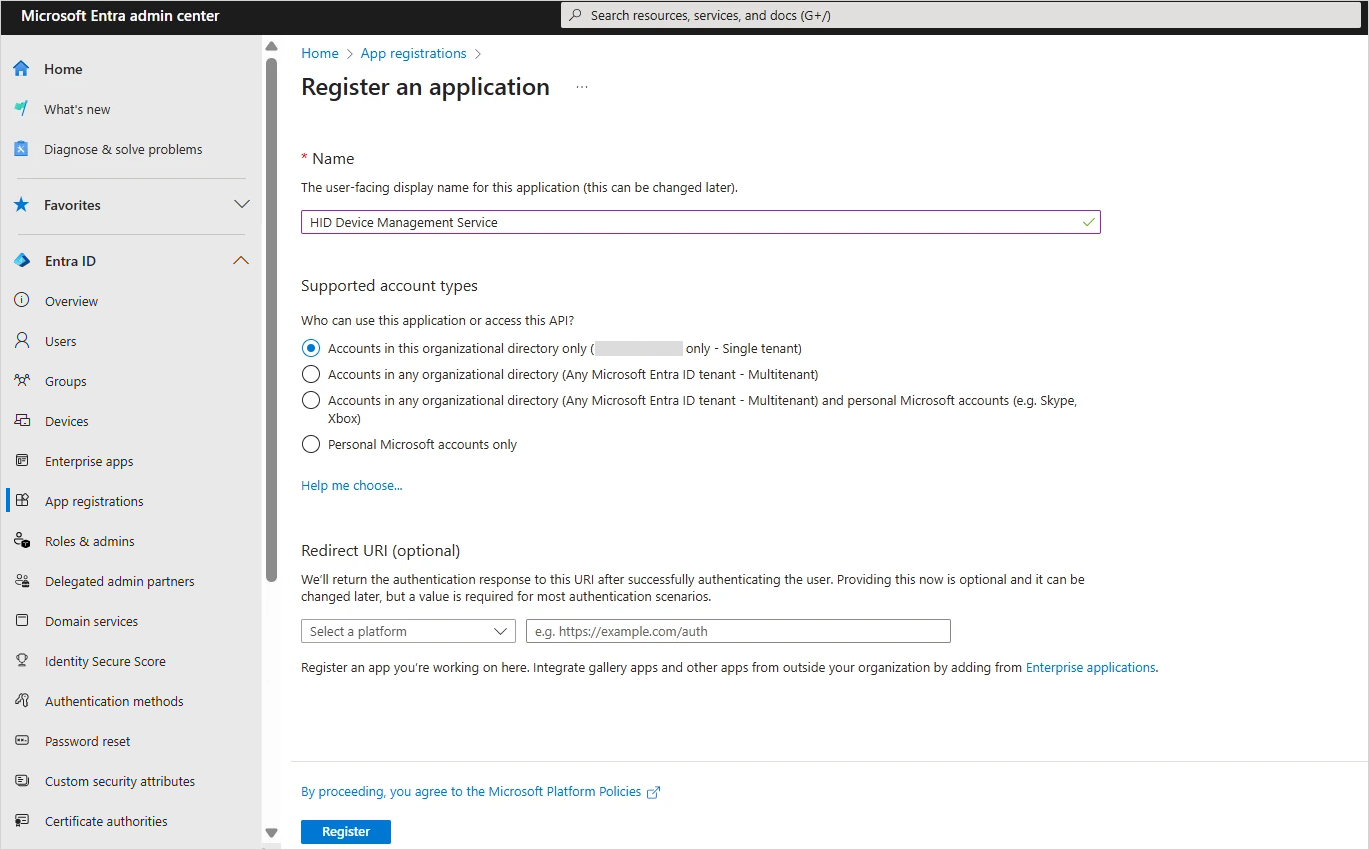Click the Register button
This screenshot has height=850, width=1369.
(x=346, y=832)
